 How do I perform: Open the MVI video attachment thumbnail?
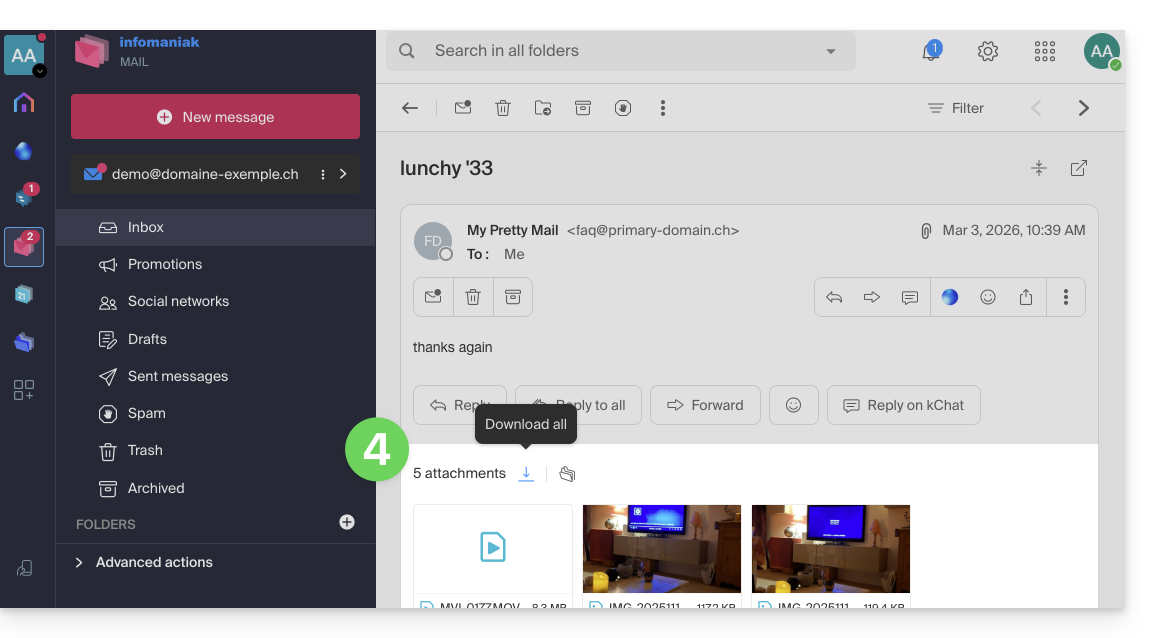point(493,547)
